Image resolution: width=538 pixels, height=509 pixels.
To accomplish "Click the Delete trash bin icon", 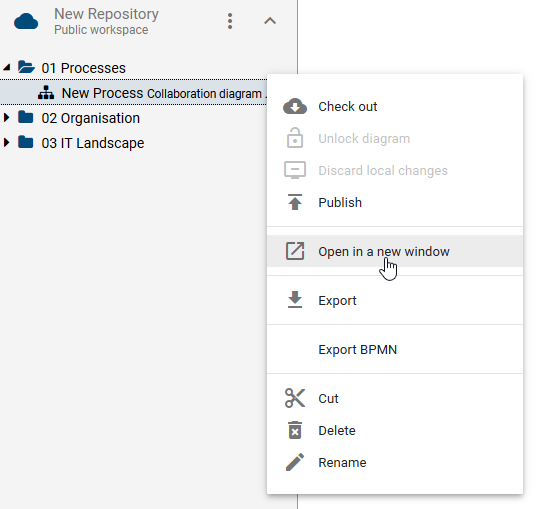I will point(295,430).
